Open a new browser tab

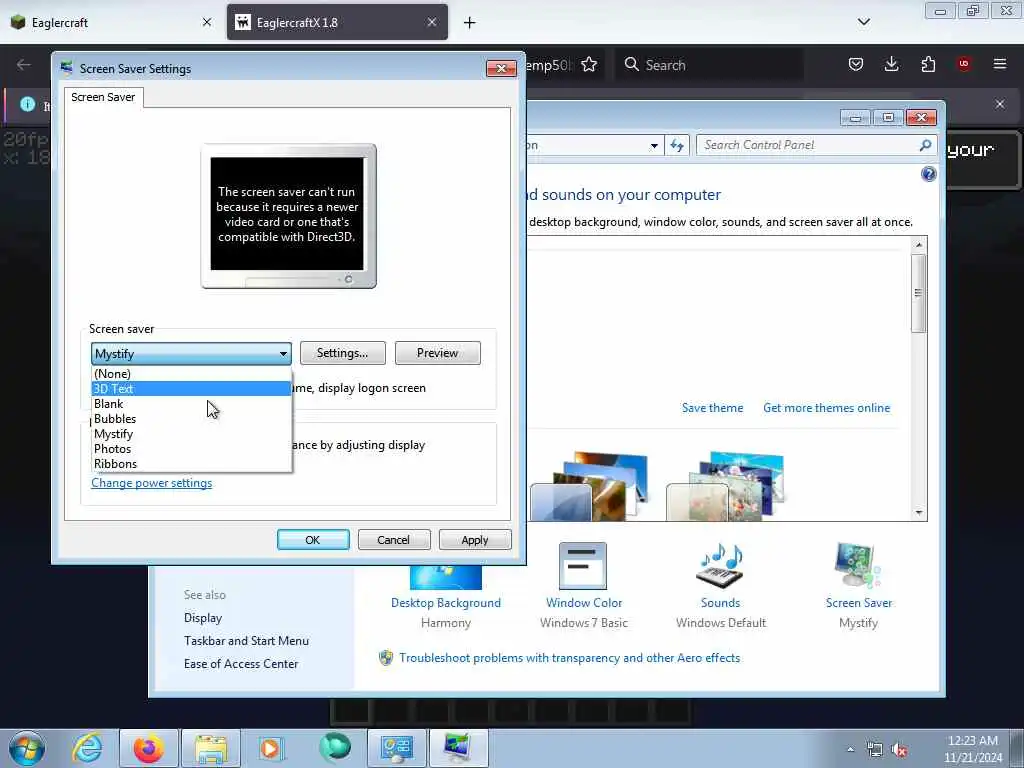click(x=470, y=23)
